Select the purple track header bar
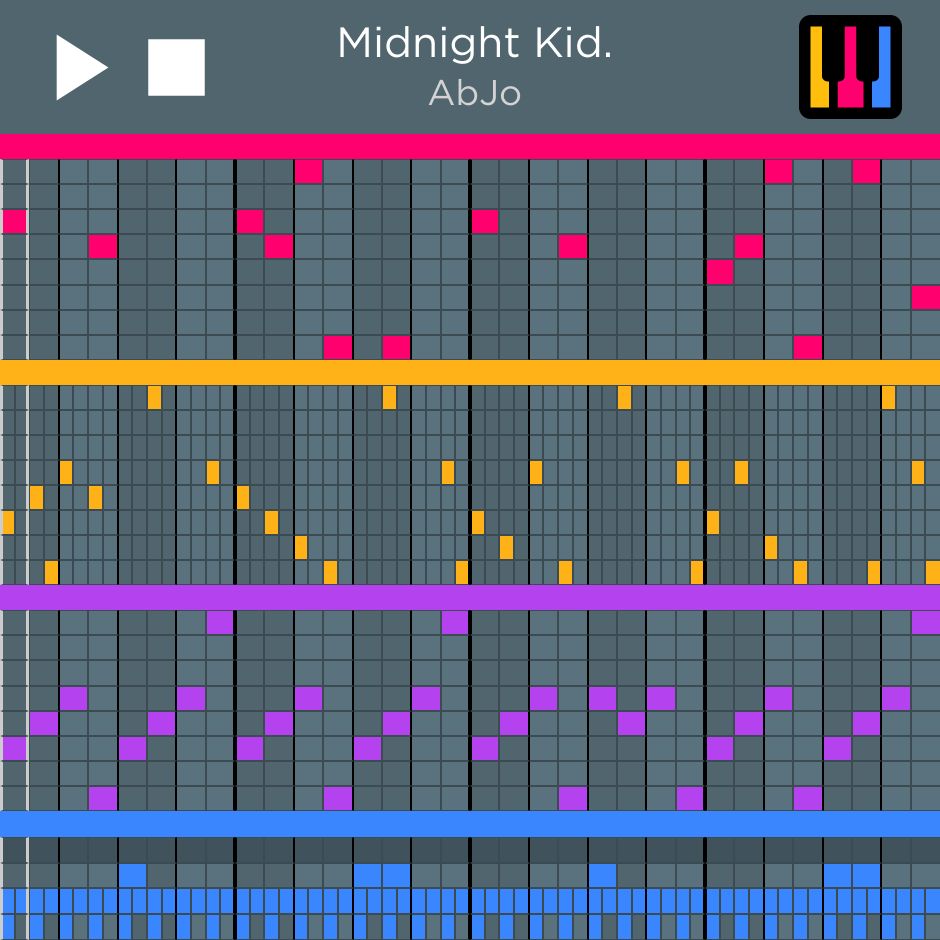The image size is (940, 940). click(x=470, y=598)
